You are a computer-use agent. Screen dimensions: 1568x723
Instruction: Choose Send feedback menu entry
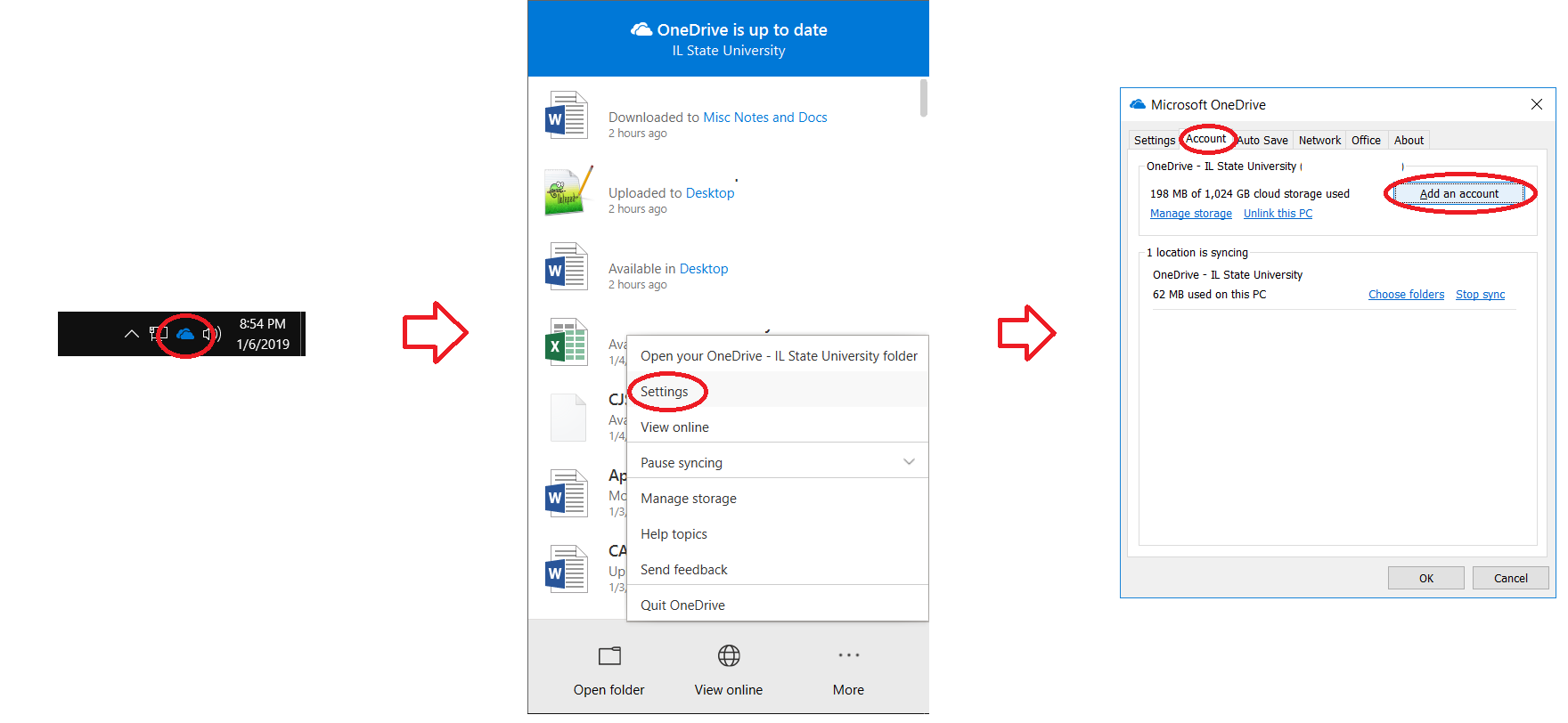(778, 569)
